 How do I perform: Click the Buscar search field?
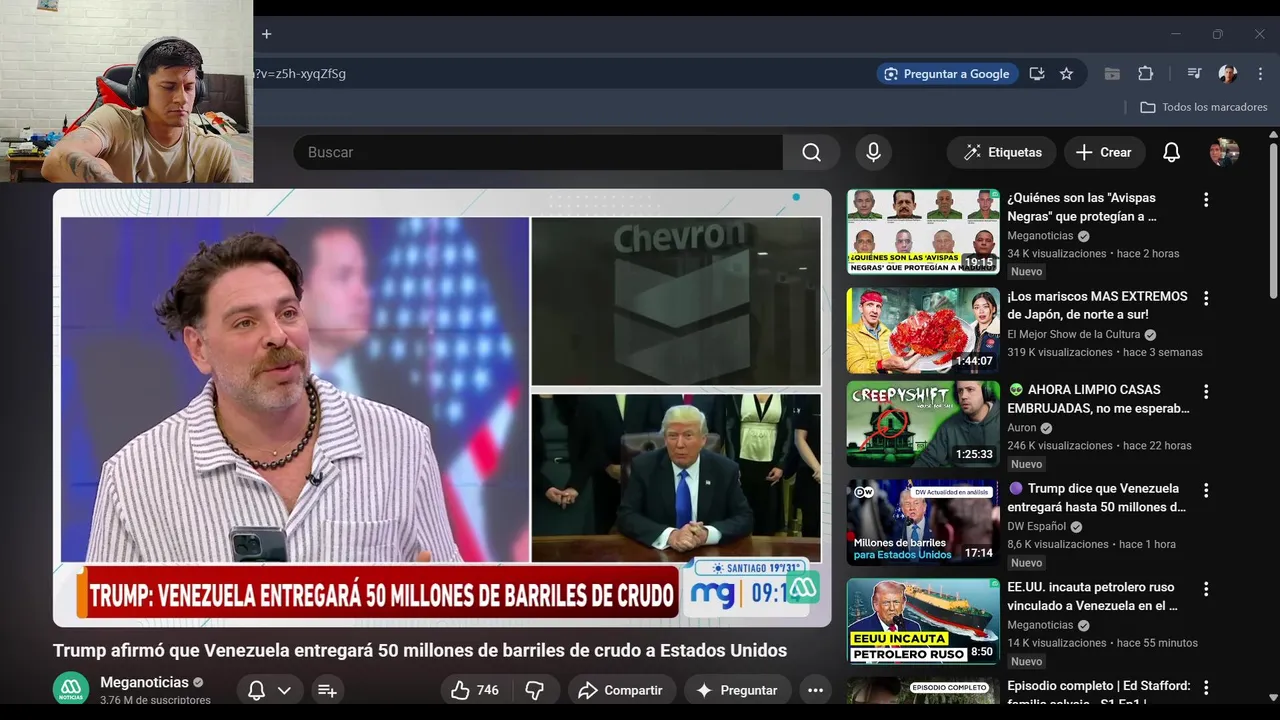538,152
